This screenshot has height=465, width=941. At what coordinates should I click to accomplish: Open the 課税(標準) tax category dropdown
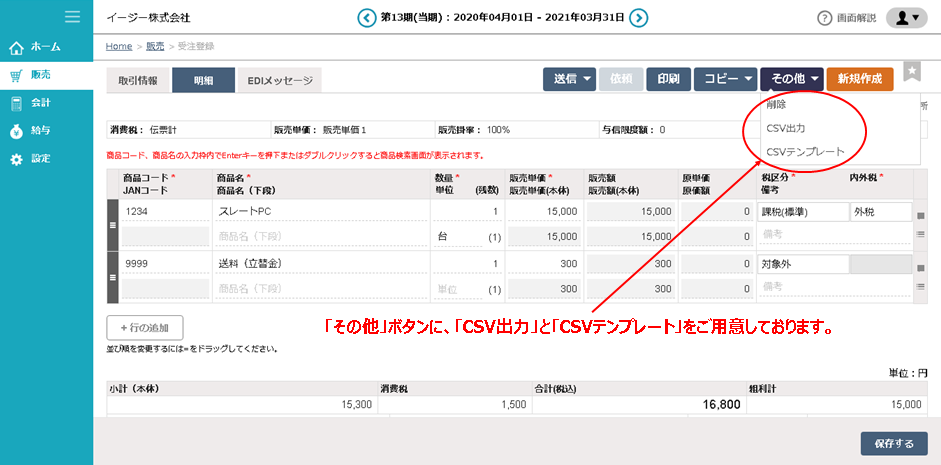[x=803, y=212]
